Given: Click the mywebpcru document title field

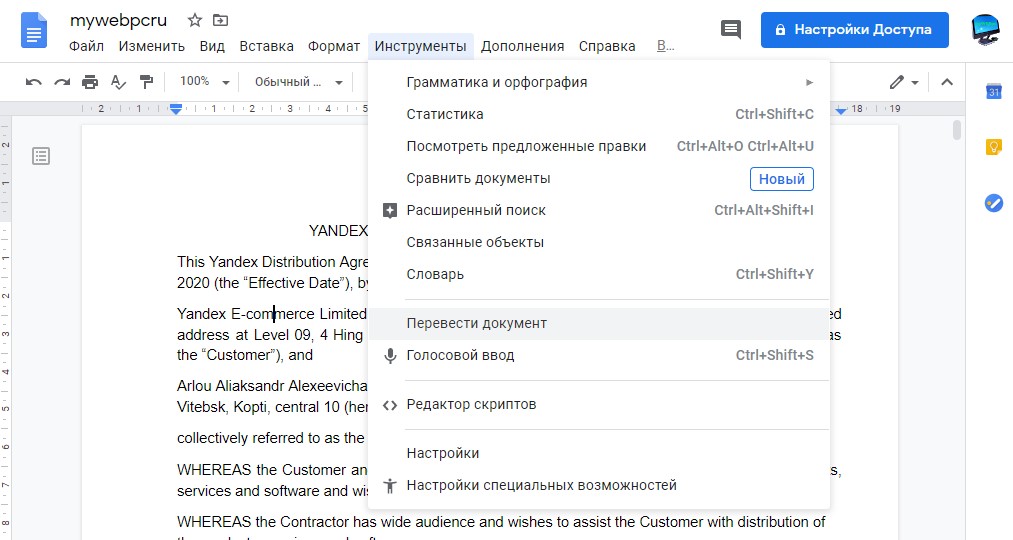Looking at the screenshot, I should tap(118, 21).
